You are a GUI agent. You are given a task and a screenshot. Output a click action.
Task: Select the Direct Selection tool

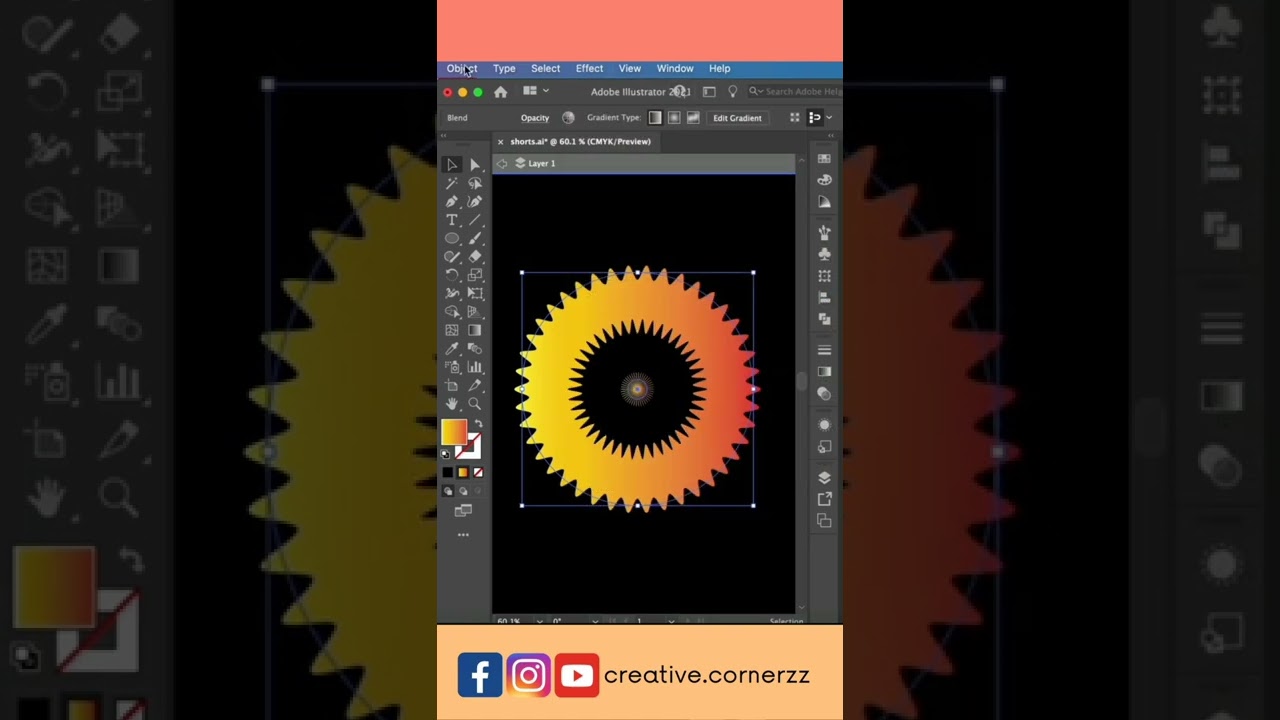pyautogui.click(x=475, y=165)
